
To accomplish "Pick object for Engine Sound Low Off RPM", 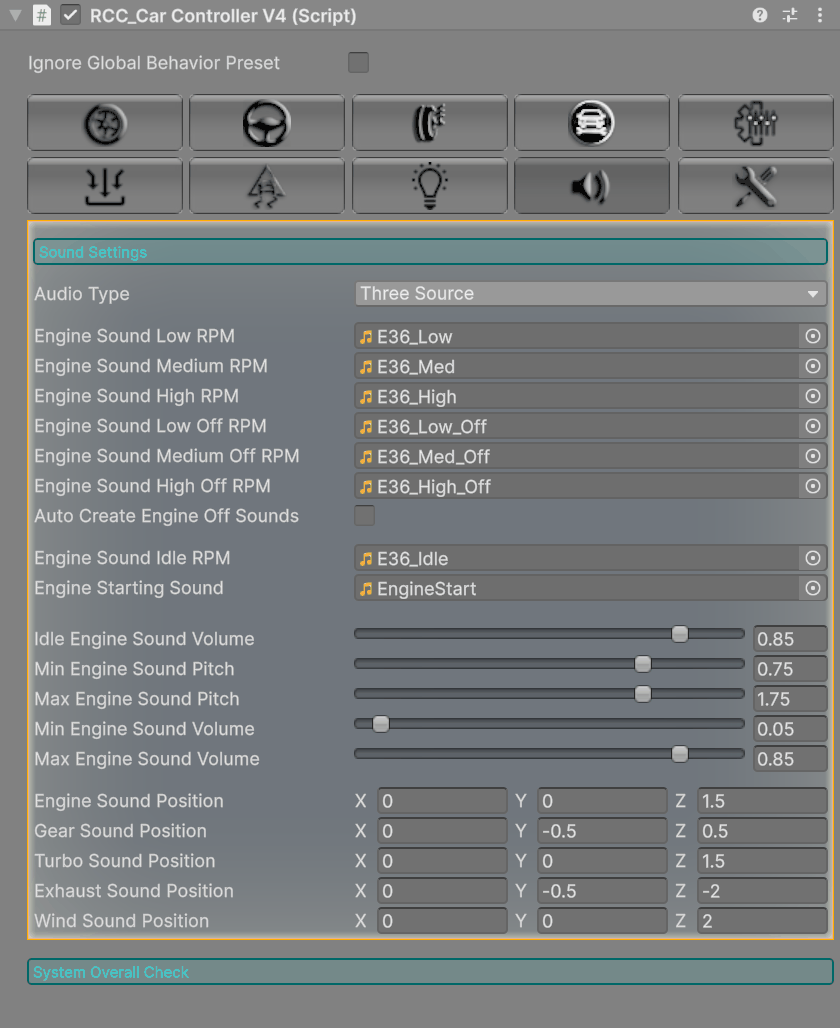I will click(812, 426).
